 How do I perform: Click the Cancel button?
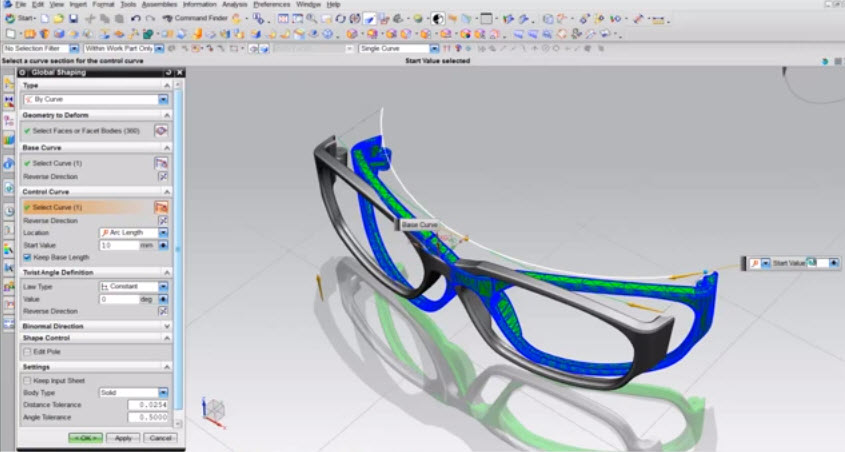160,438
